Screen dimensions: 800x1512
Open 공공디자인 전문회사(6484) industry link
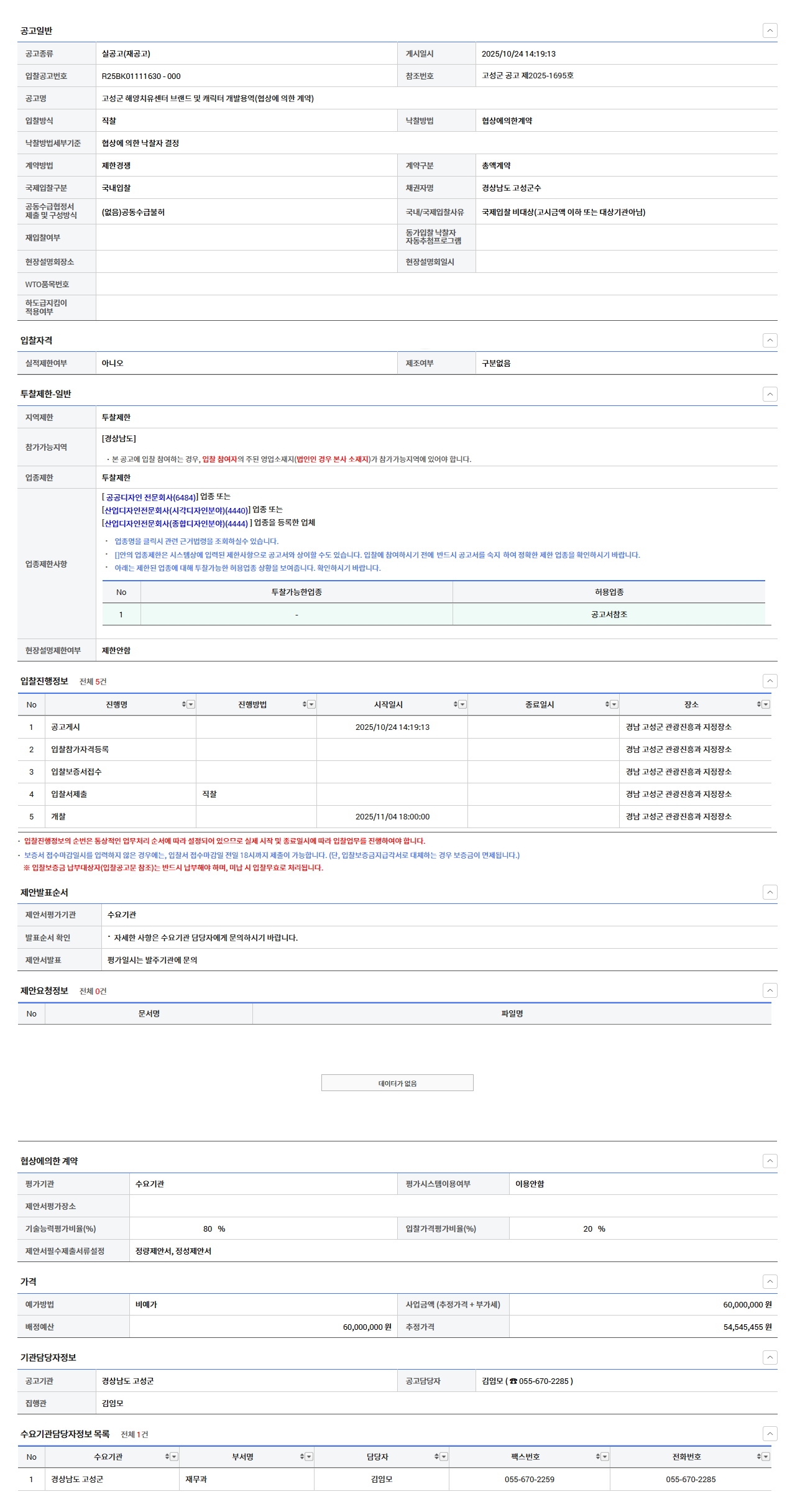click(151, 497)
